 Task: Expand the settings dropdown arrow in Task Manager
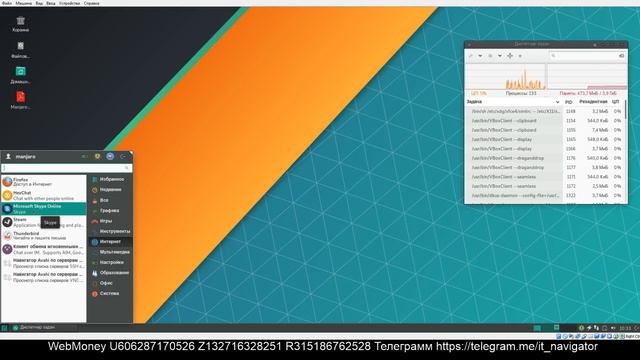coord(500,56)
